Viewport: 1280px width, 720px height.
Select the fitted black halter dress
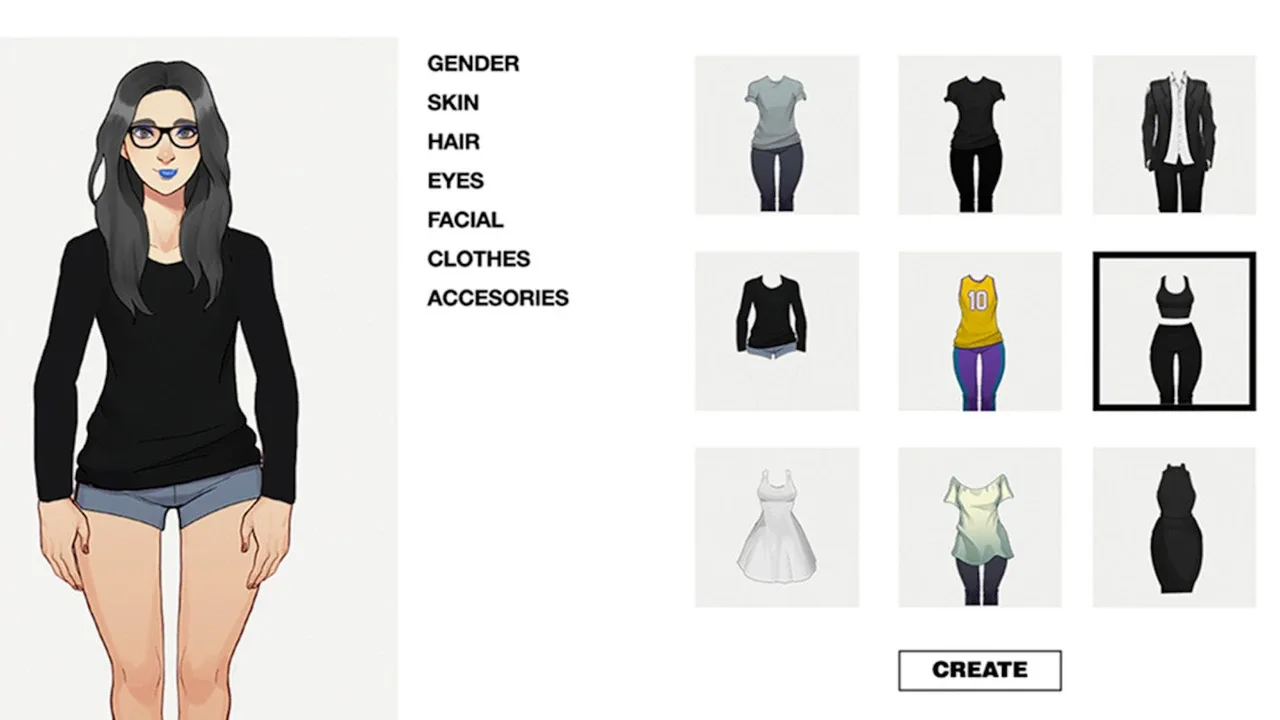pos(1174,527)
